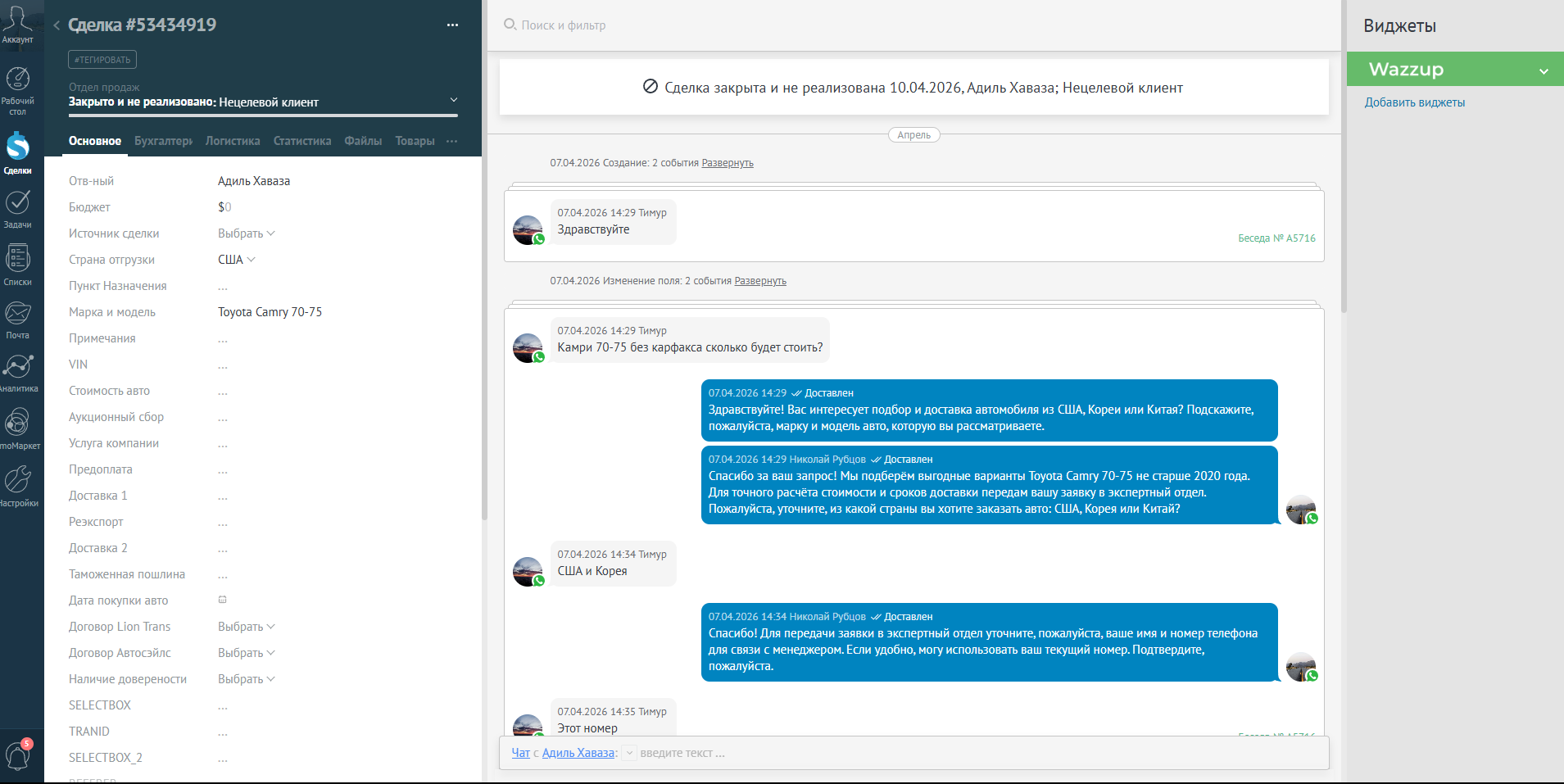The image size is (1564, 784).
Task: Edit TRANID field value
Action: tap(223, 732)
